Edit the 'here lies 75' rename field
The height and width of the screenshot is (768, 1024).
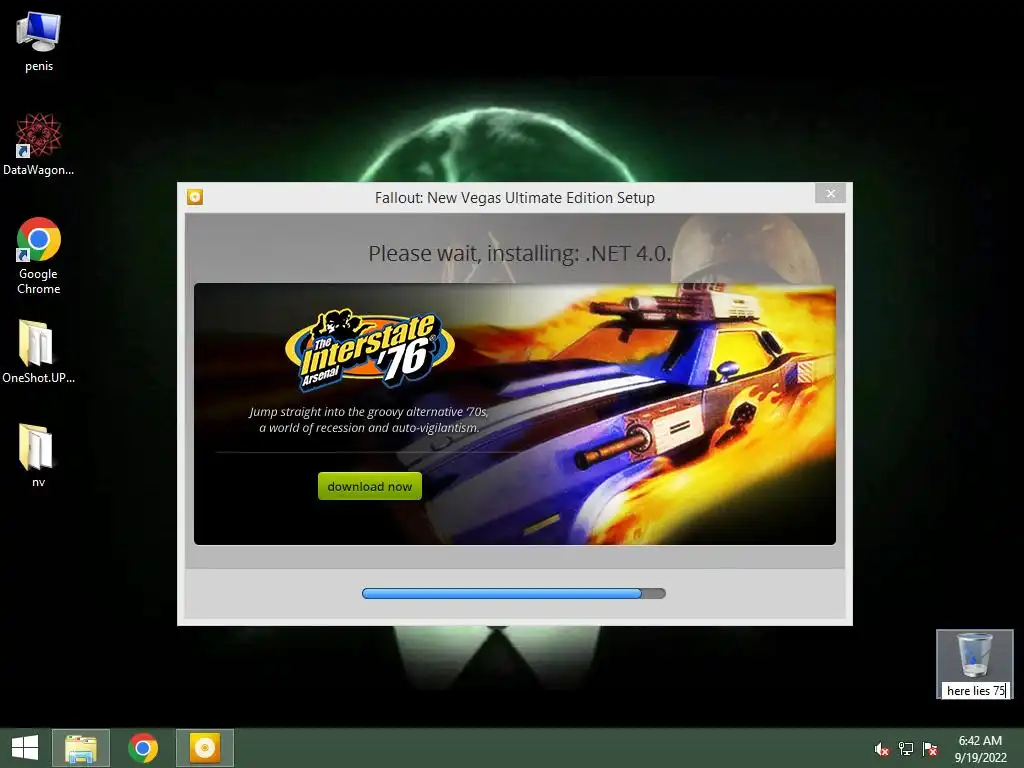(976, 691)
